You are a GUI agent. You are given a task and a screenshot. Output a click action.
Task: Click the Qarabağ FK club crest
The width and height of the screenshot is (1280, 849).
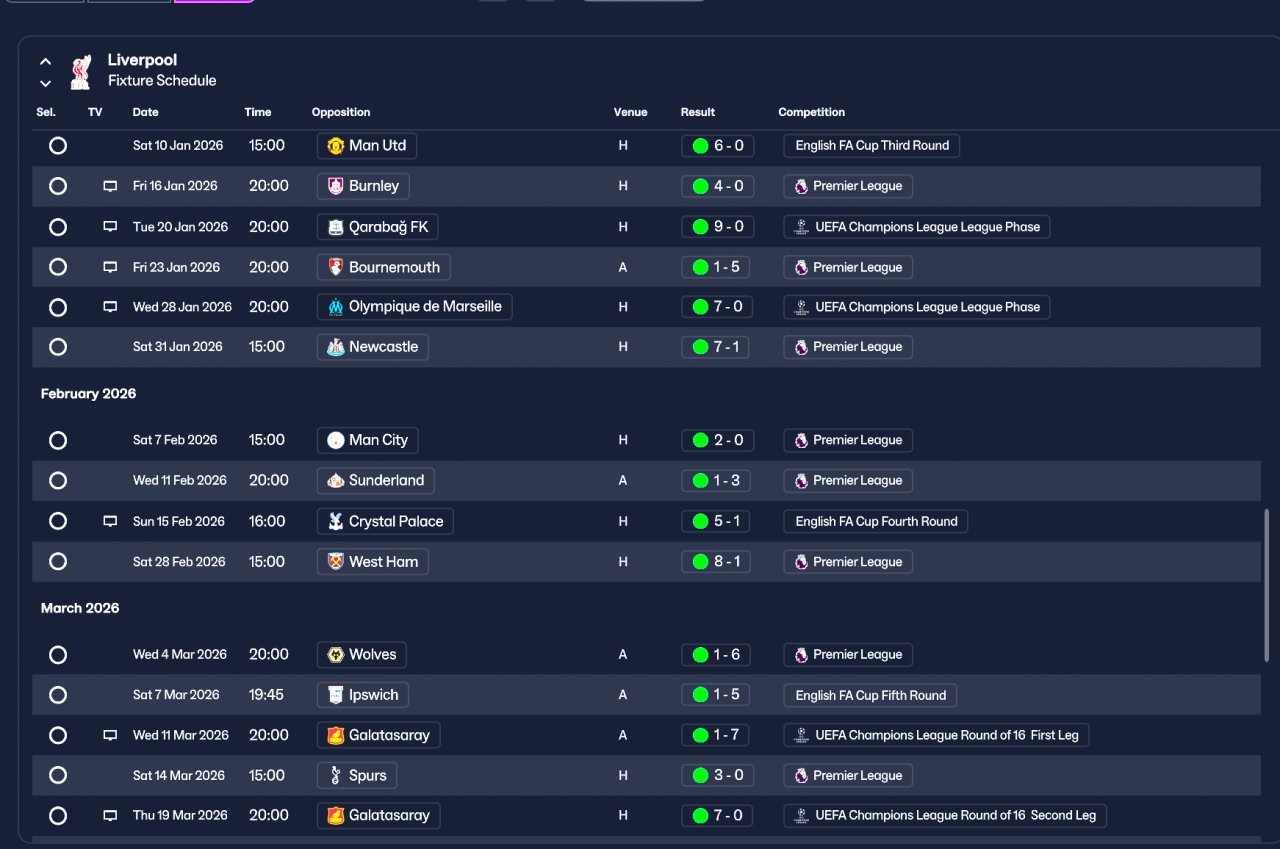coord(336,227)
